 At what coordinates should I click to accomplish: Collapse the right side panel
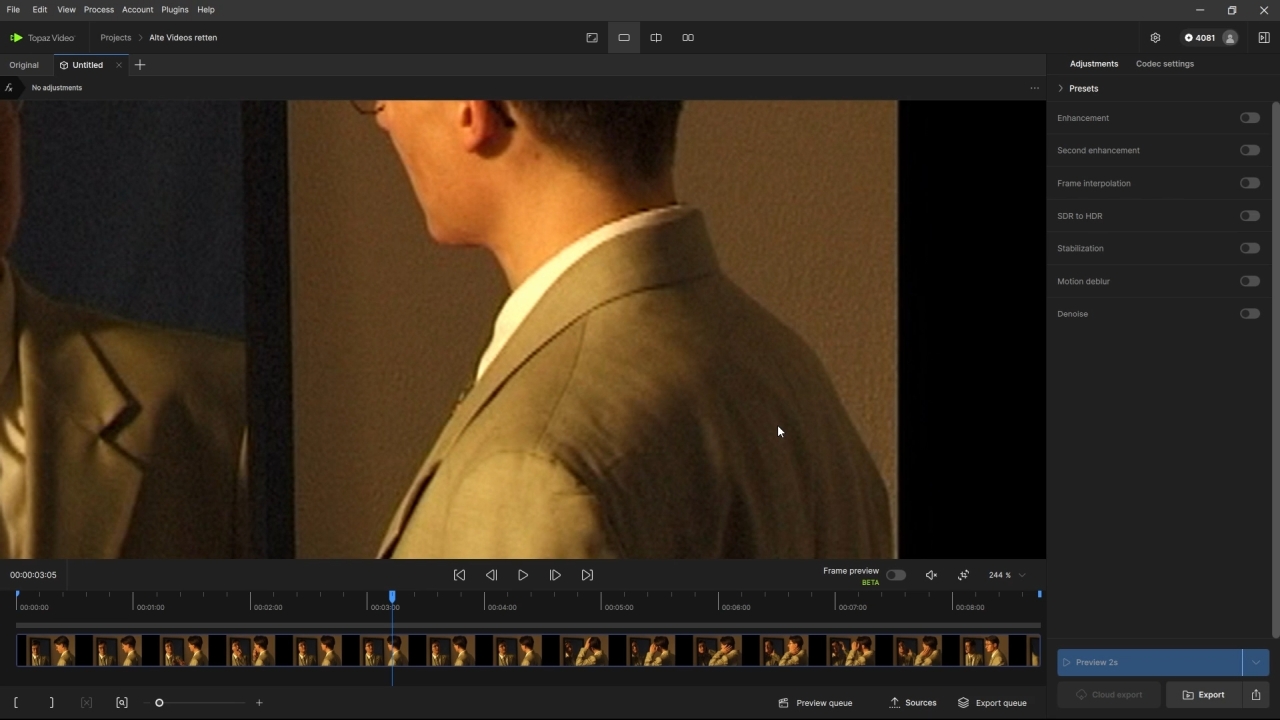(x=1264, y=38)
